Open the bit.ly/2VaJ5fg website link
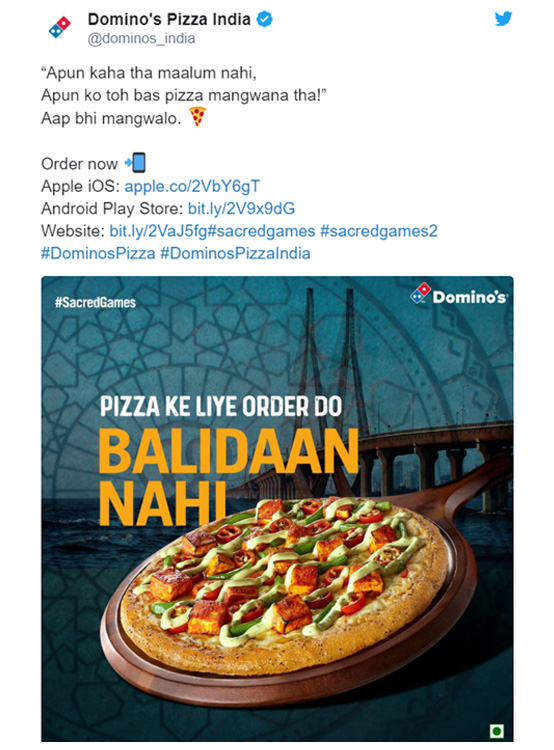The height and width of the screenshot is (750, 554). (x=158, y=231)
